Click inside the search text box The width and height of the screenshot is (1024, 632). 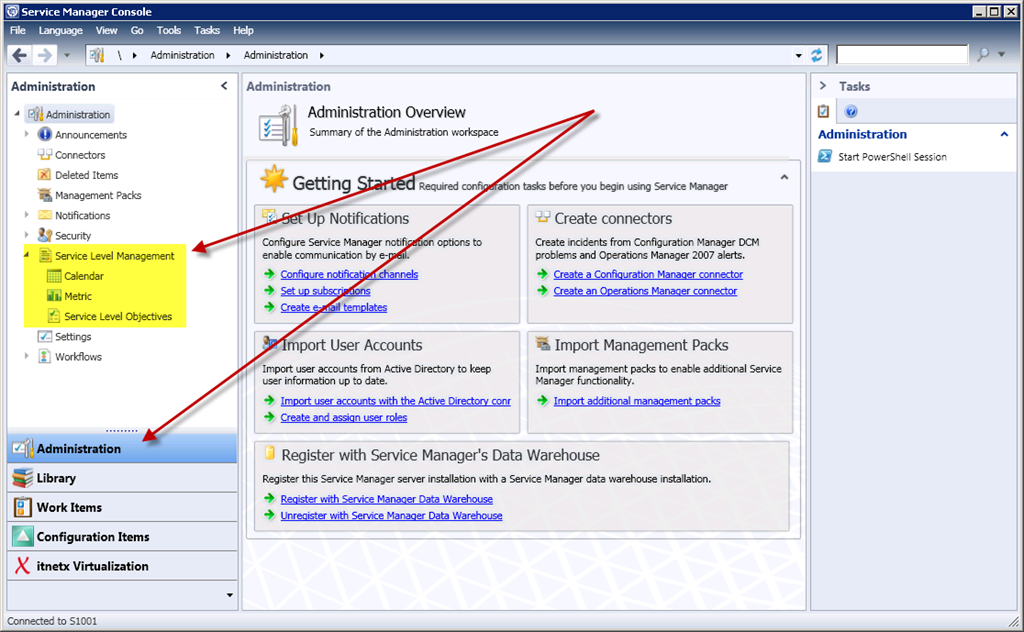(x=901, y=55)
